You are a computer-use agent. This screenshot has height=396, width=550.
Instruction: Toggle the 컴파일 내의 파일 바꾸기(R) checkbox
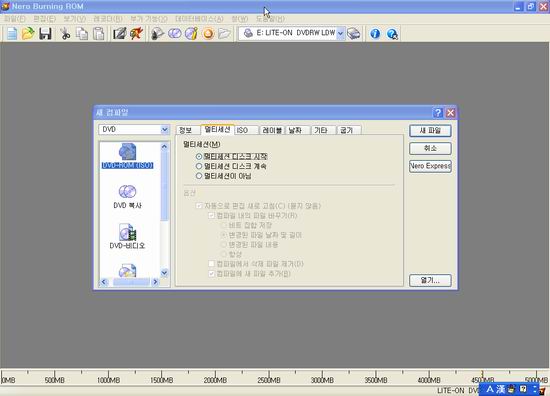point(212,215)
